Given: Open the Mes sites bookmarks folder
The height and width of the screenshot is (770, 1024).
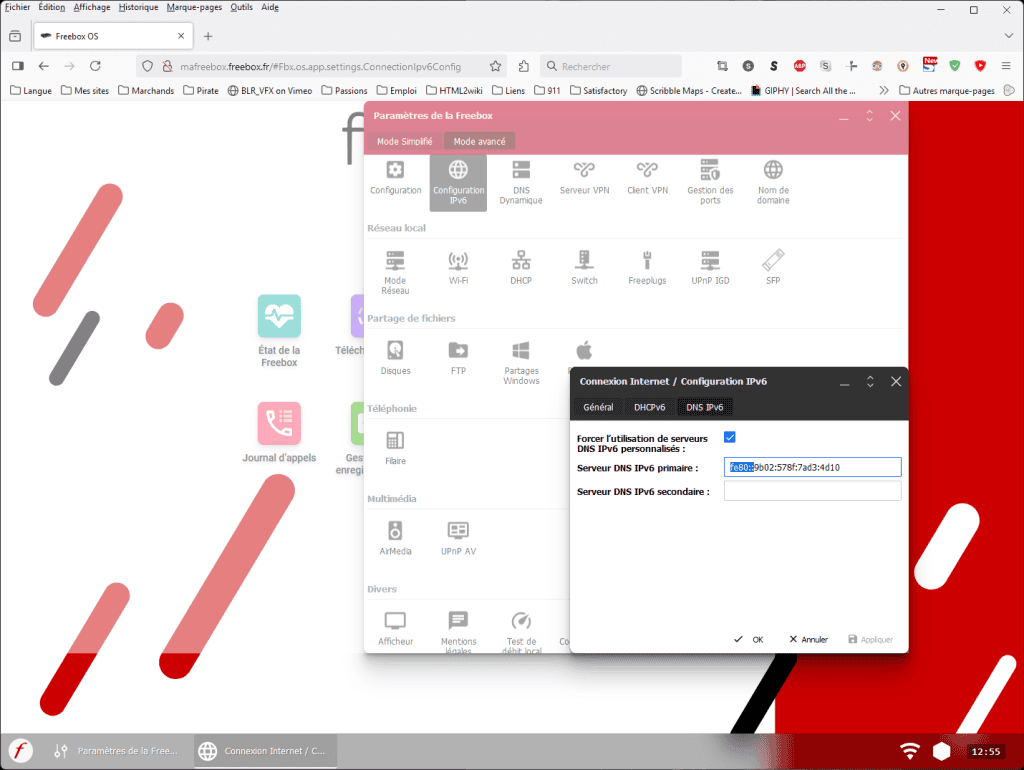Looking at the screenshot, I should coord(85,90).
